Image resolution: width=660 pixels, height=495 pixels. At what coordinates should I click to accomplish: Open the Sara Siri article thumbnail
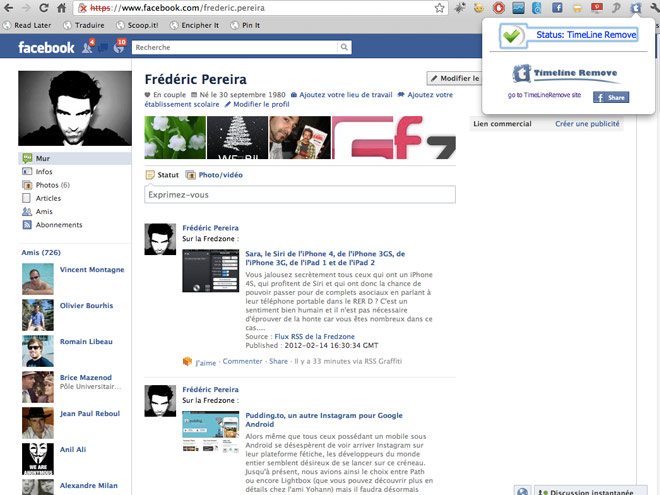tap(210, 271)
